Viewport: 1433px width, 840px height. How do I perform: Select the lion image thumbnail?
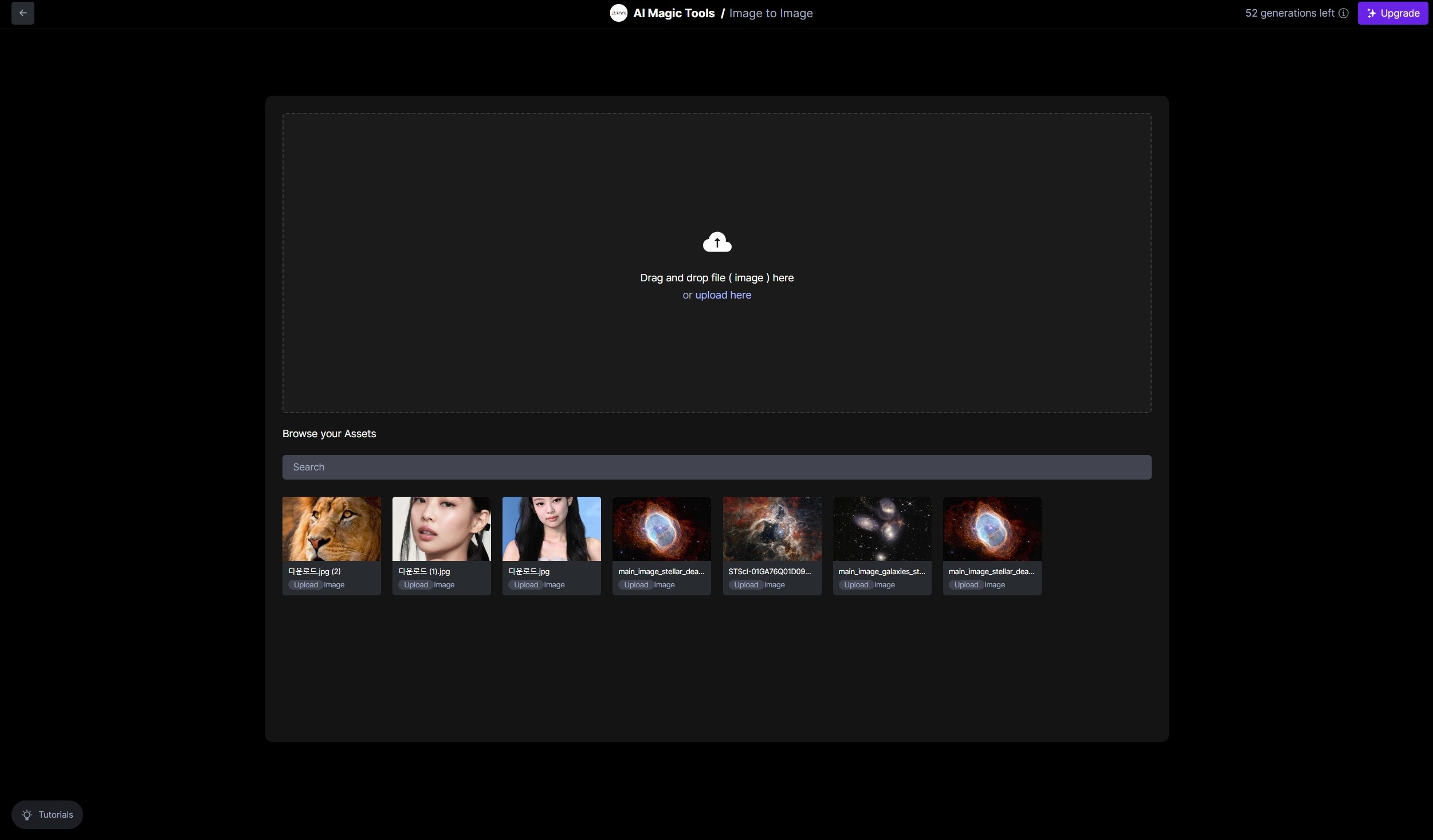[x=331, y=528]
